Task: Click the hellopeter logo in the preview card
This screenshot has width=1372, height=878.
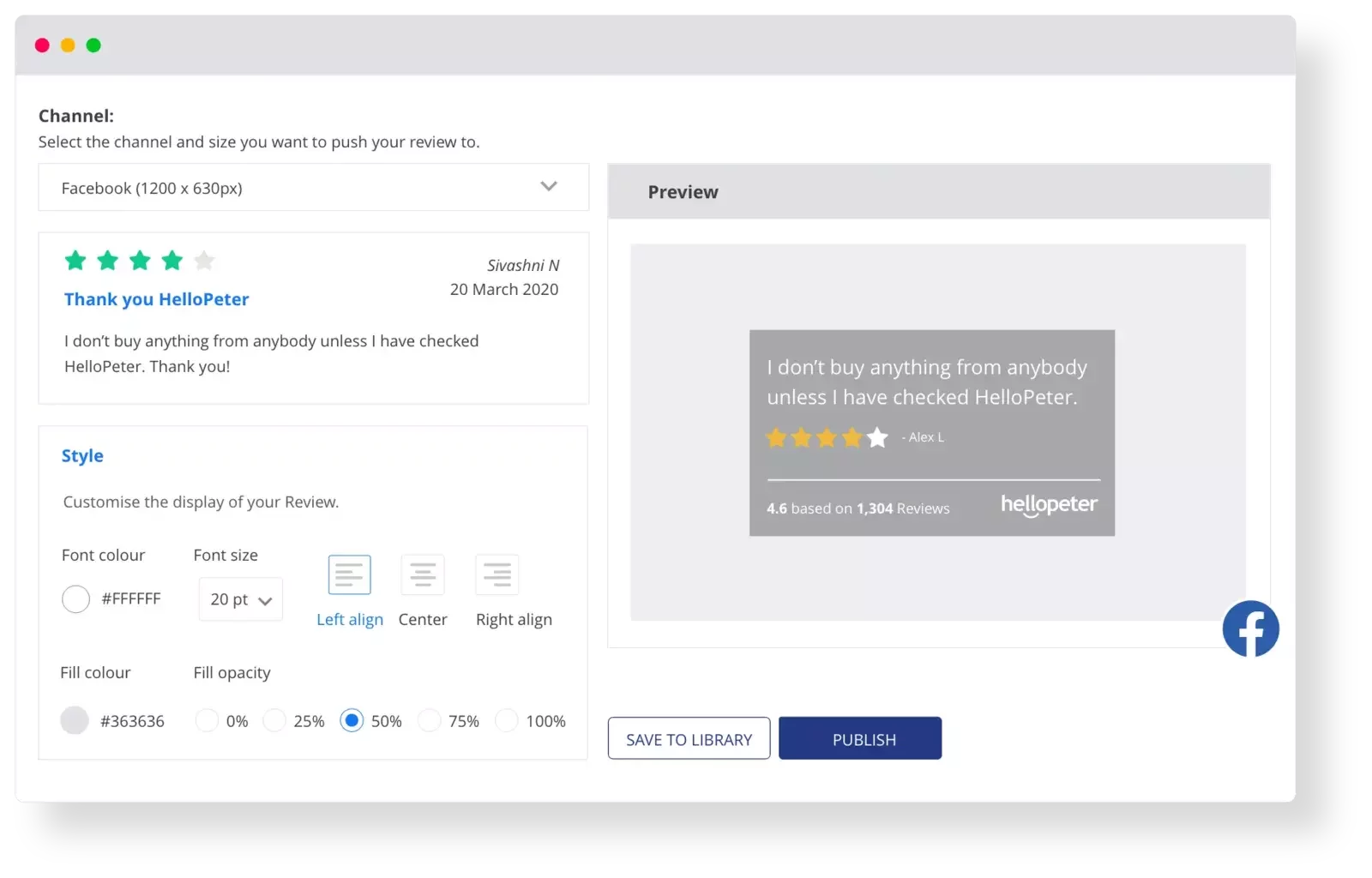Action: (x=1049, y=505)
